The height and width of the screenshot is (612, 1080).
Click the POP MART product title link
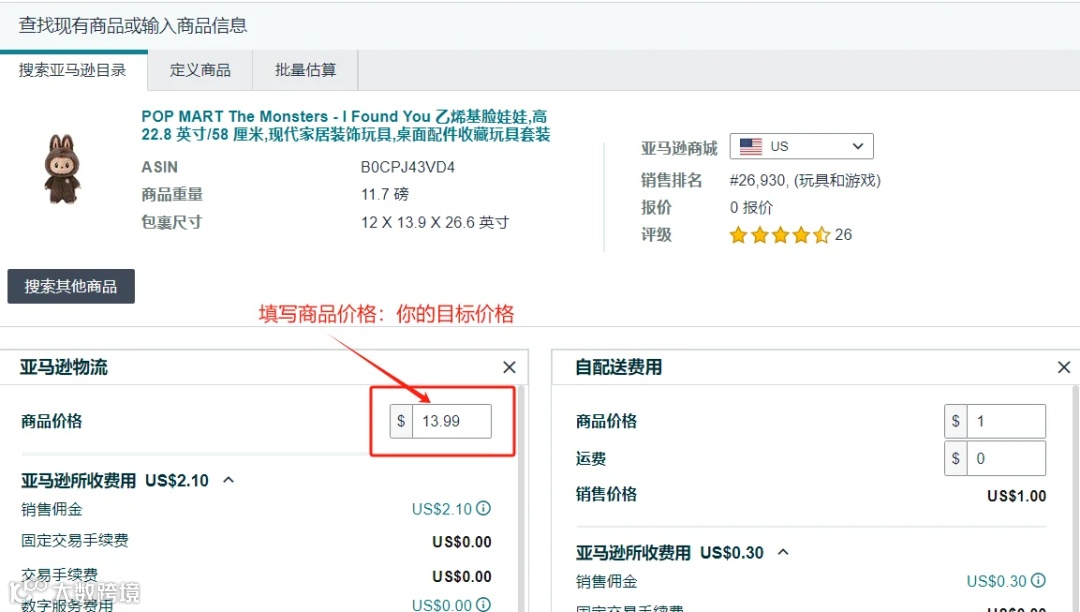coord(346,125)
